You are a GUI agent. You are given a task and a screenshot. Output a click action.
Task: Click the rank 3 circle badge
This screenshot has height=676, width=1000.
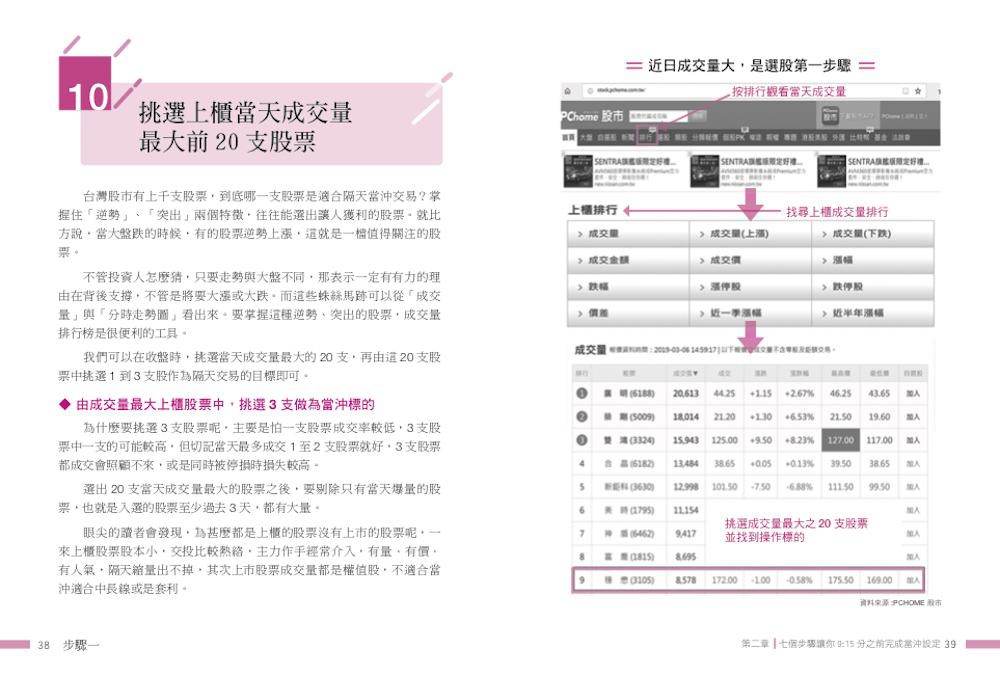[580, 439]
